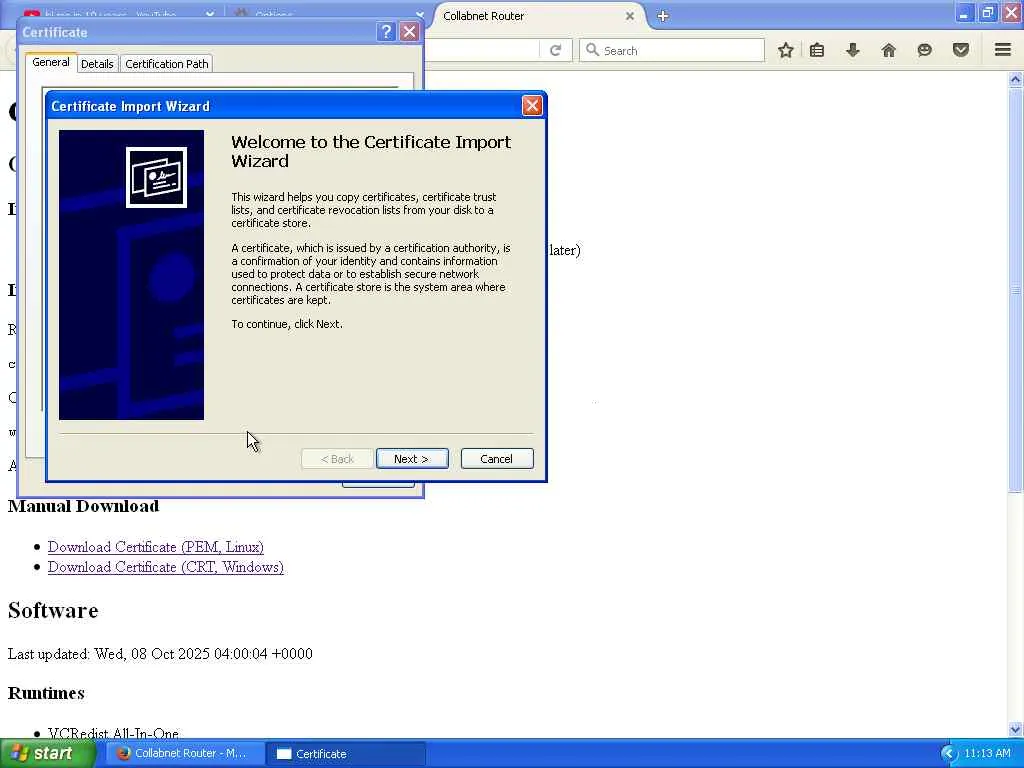Go to the Firefox home page
Image resolution: width=1024 pixels, height=768 pixels.
click(888, 50)
